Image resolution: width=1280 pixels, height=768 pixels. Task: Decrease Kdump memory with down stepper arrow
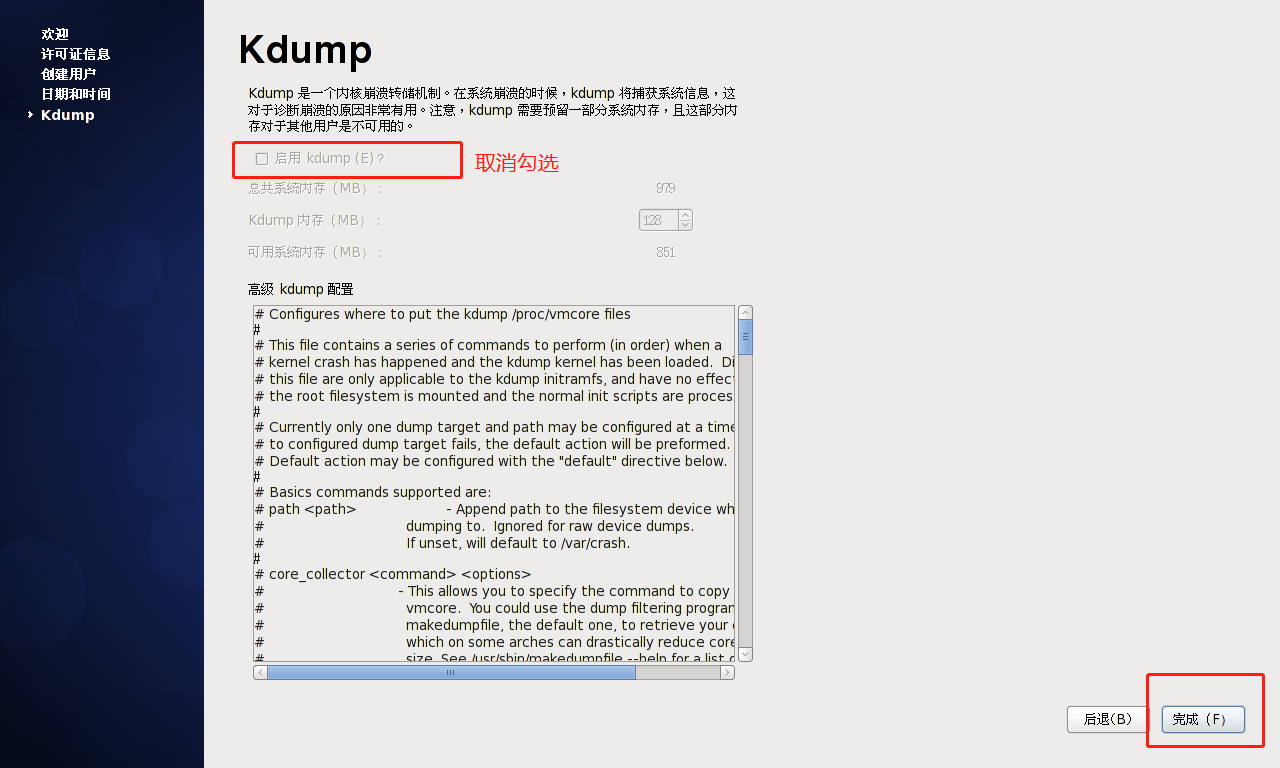pyautogui.click(x=685, y=225)
